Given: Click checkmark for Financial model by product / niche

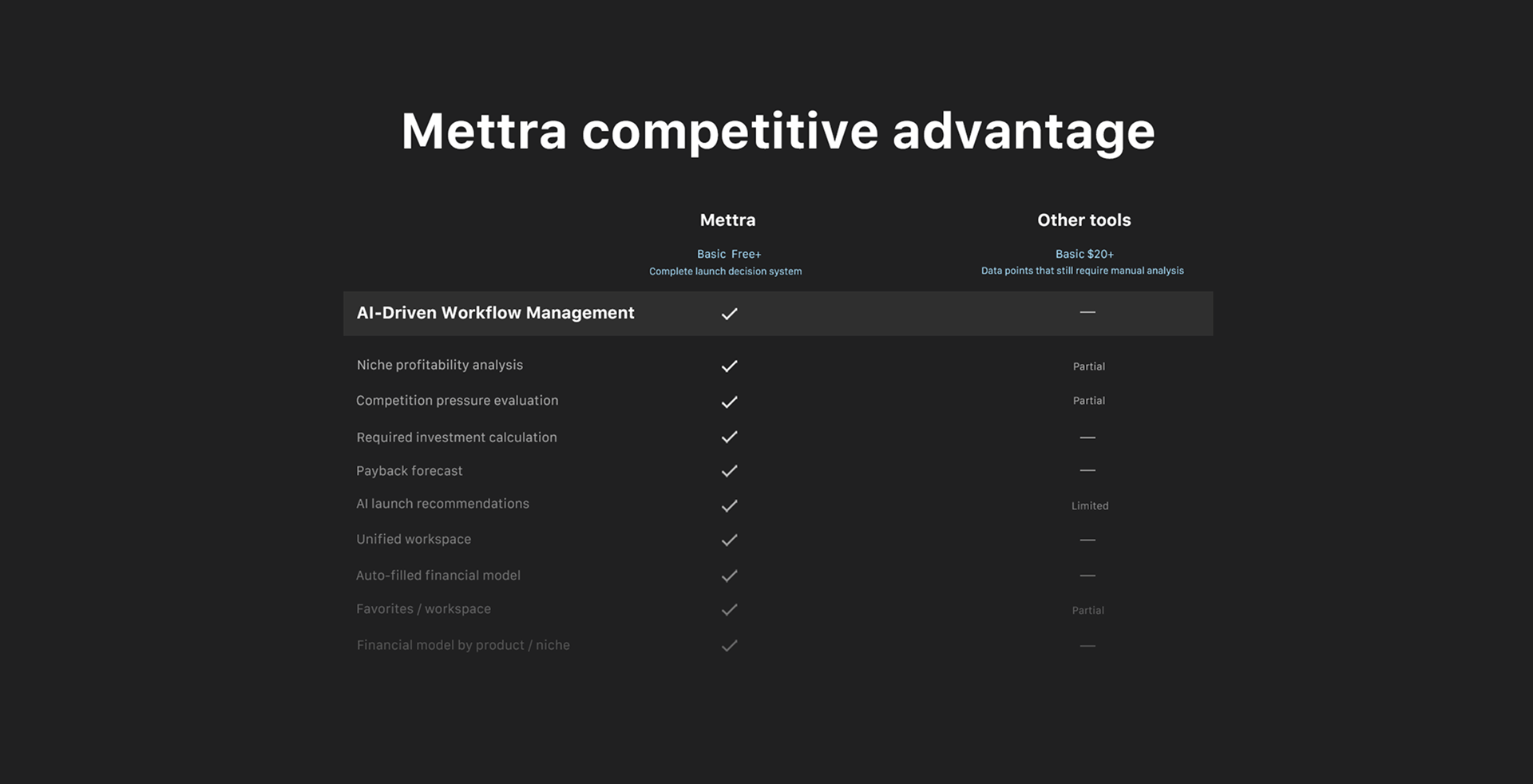Looking at the screenshot, I should [x=729, y=646].
